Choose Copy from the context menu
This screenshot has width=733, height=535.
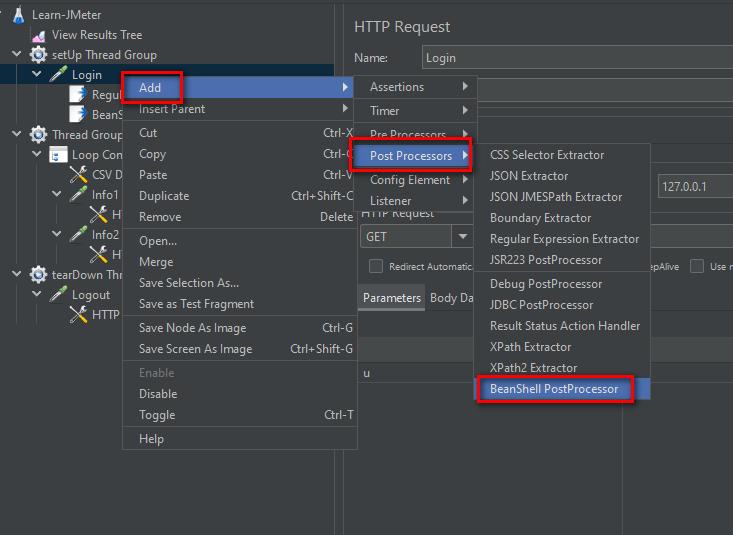click(x=240, y=154)
